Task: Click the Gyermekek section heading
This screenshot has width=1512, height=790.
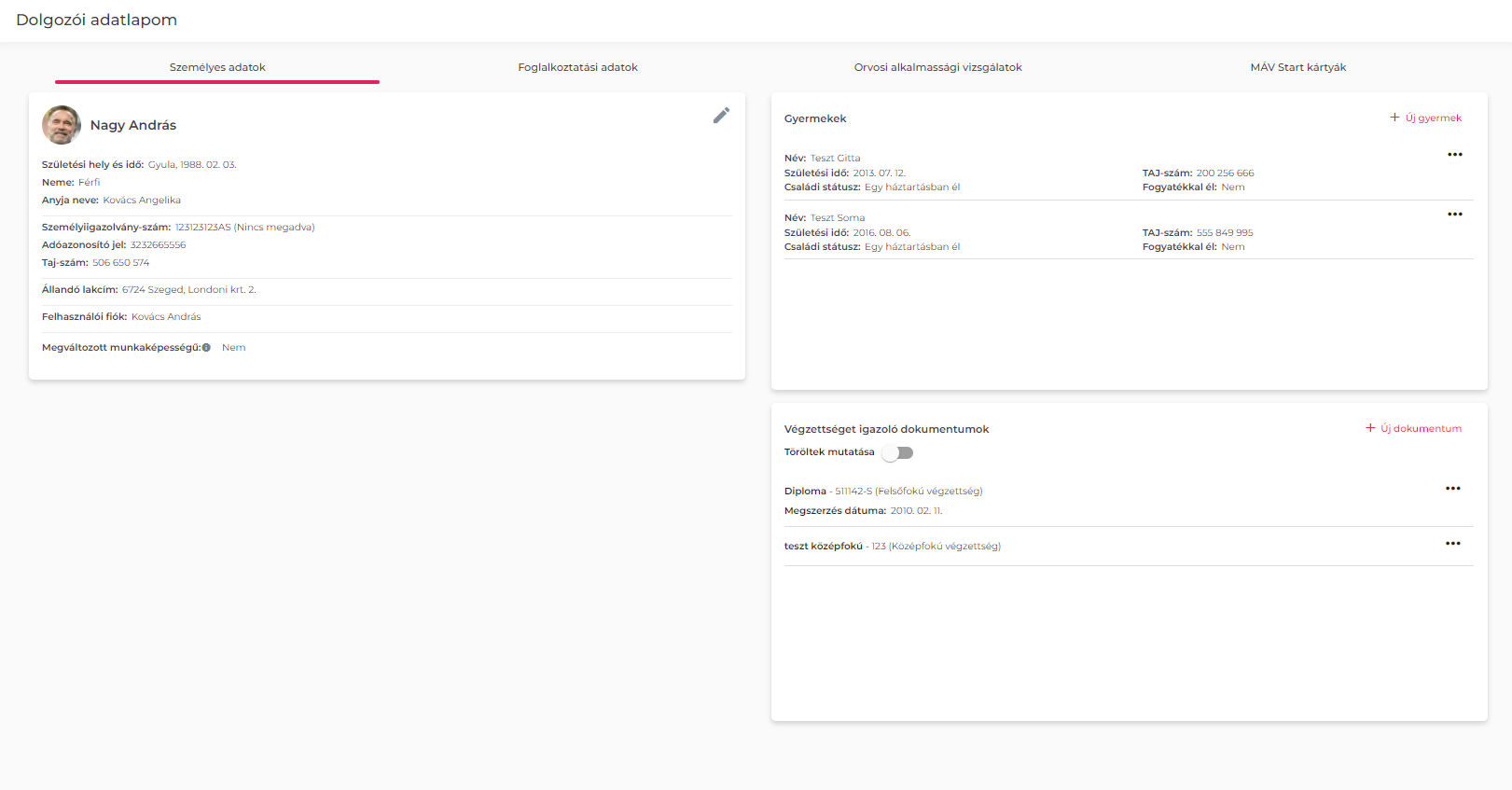Action: (x=815, y=118)
